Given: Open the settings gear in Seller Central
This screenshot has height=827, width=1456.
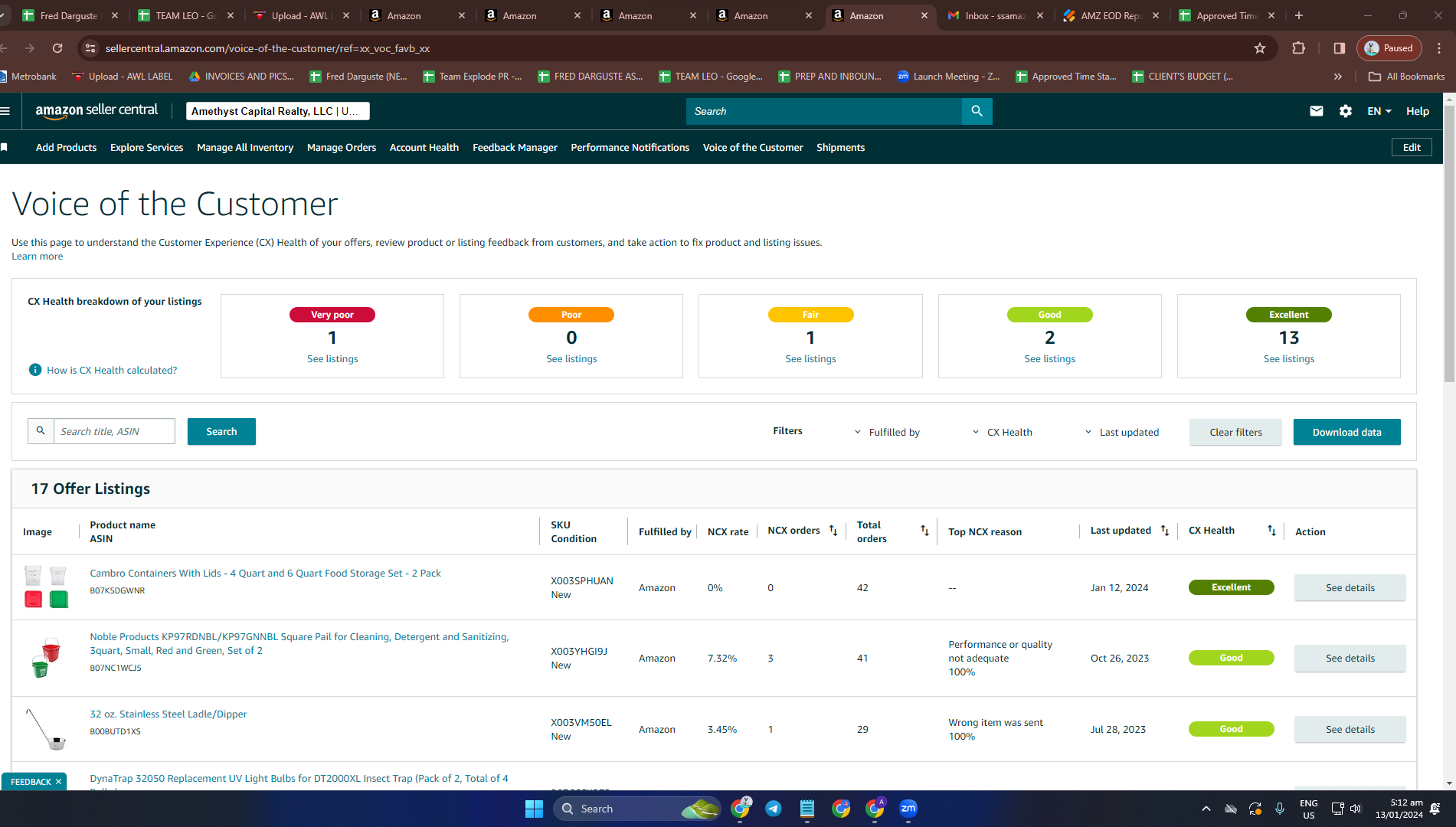Looking at the screenshot, I should pyautogui.click(x=1346, y=111).
